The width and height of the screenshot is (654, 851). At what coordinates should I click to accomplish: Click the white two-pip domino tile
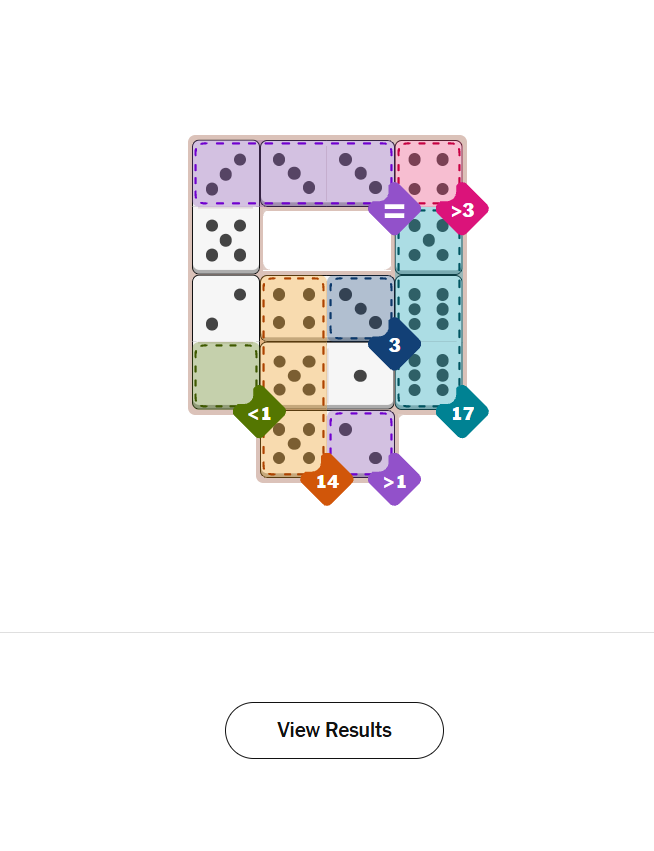(x=226, y=308)
